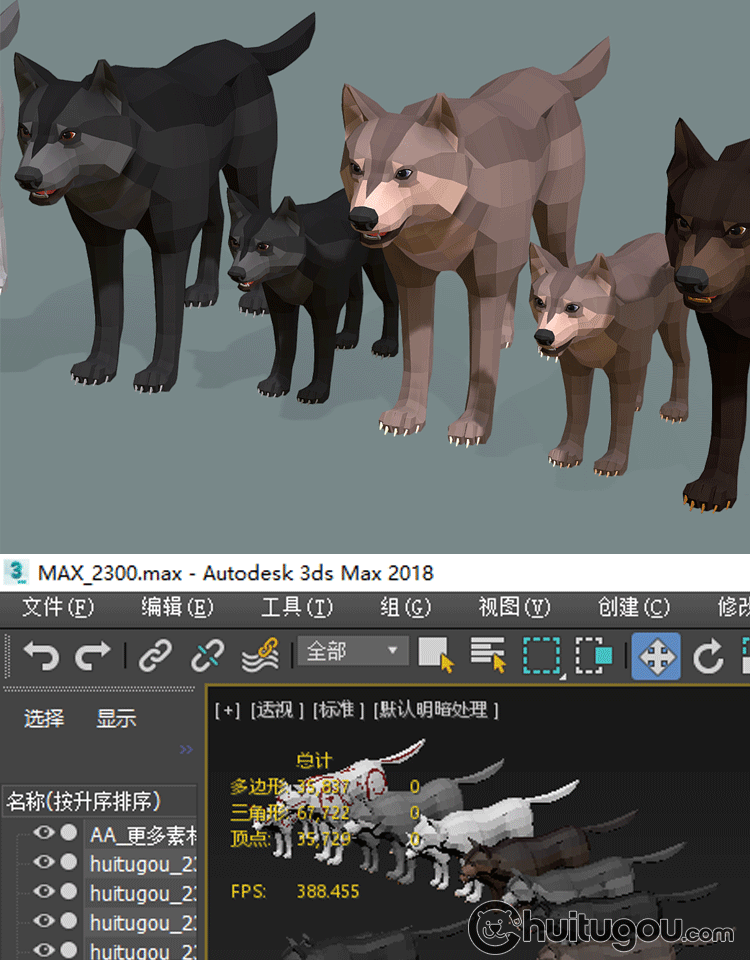Pick the Rectangular Selection Region tool

click(541, 656)
